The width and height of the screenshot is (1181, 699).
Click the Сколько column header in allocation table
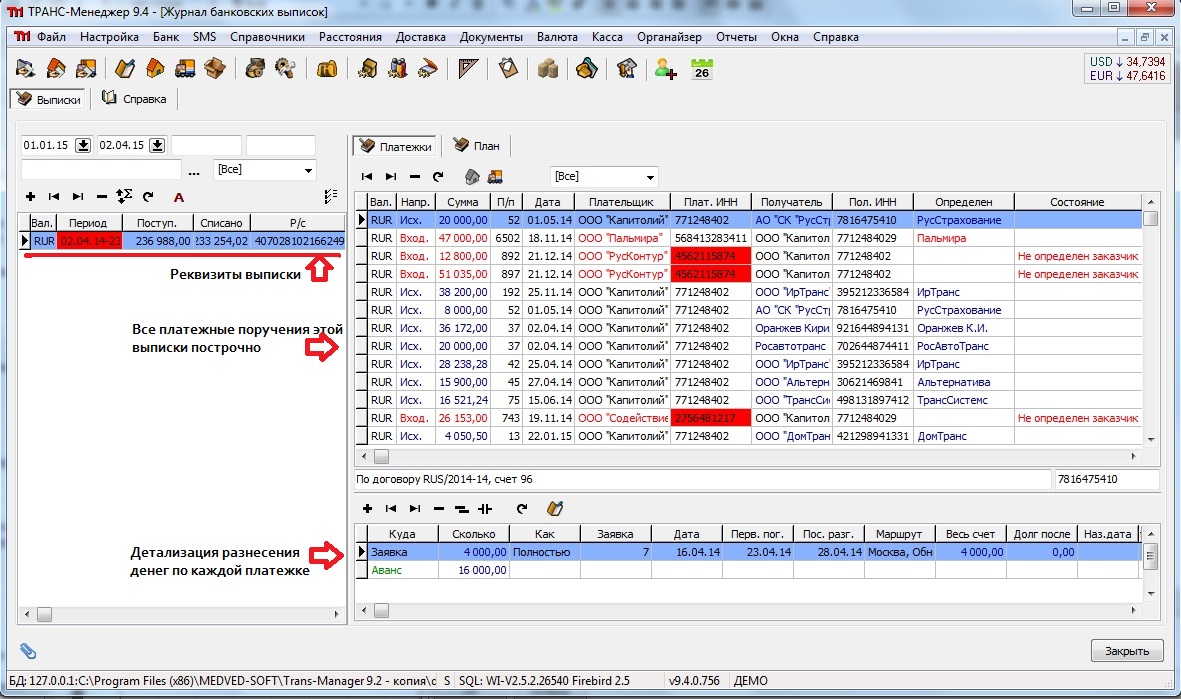474,534
